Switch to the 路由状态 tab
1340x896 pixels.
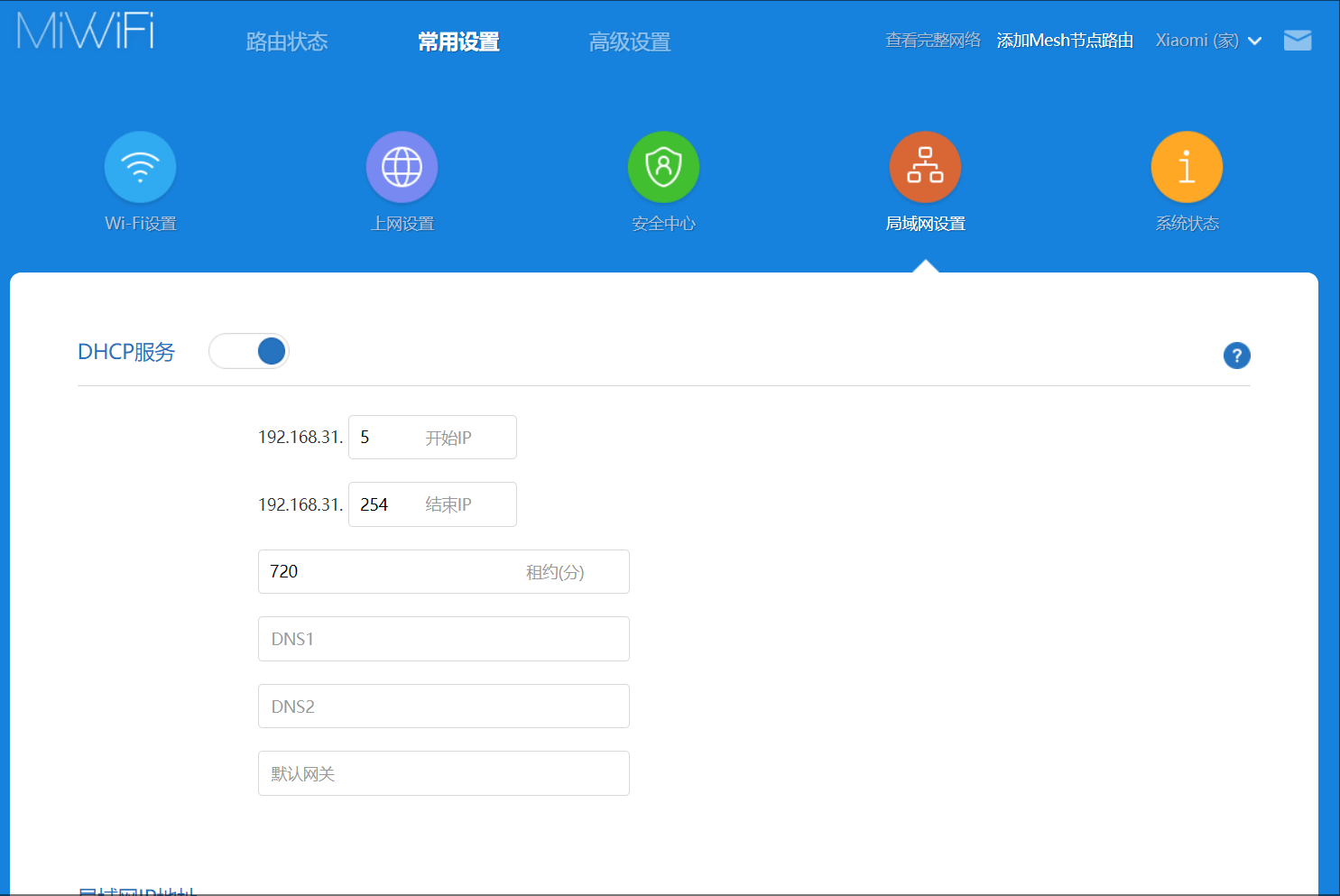[x=287, y=42]
